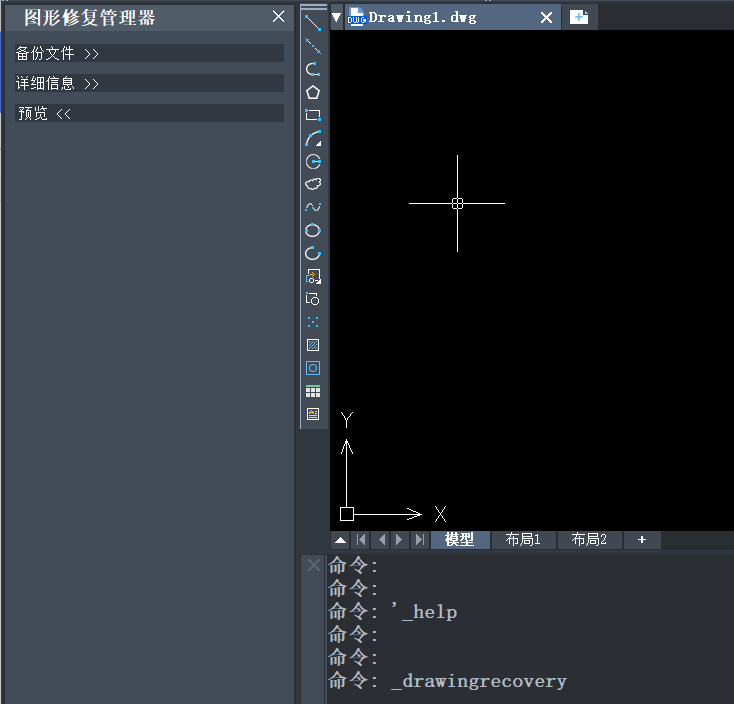734x704 pixels.
Task: Close the command line window
Action: click(x=314, y=565)
